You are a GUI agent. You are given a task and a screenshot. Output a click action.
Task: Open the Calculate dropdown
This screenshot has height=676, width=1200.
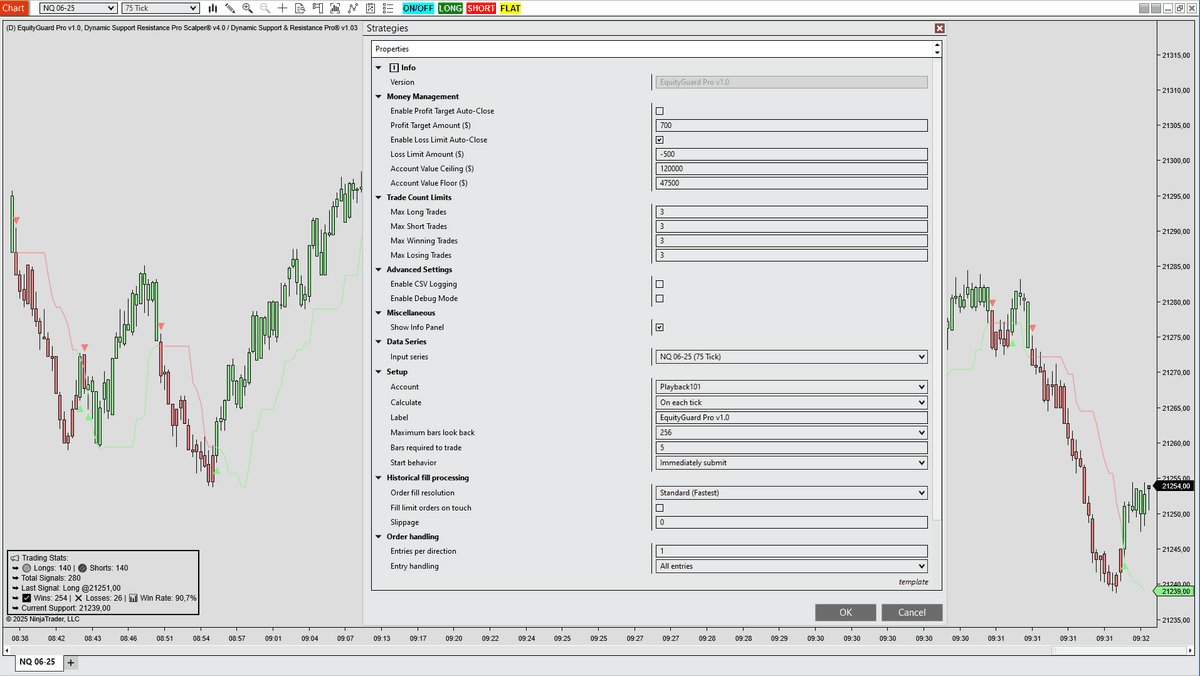pos(791,402)
